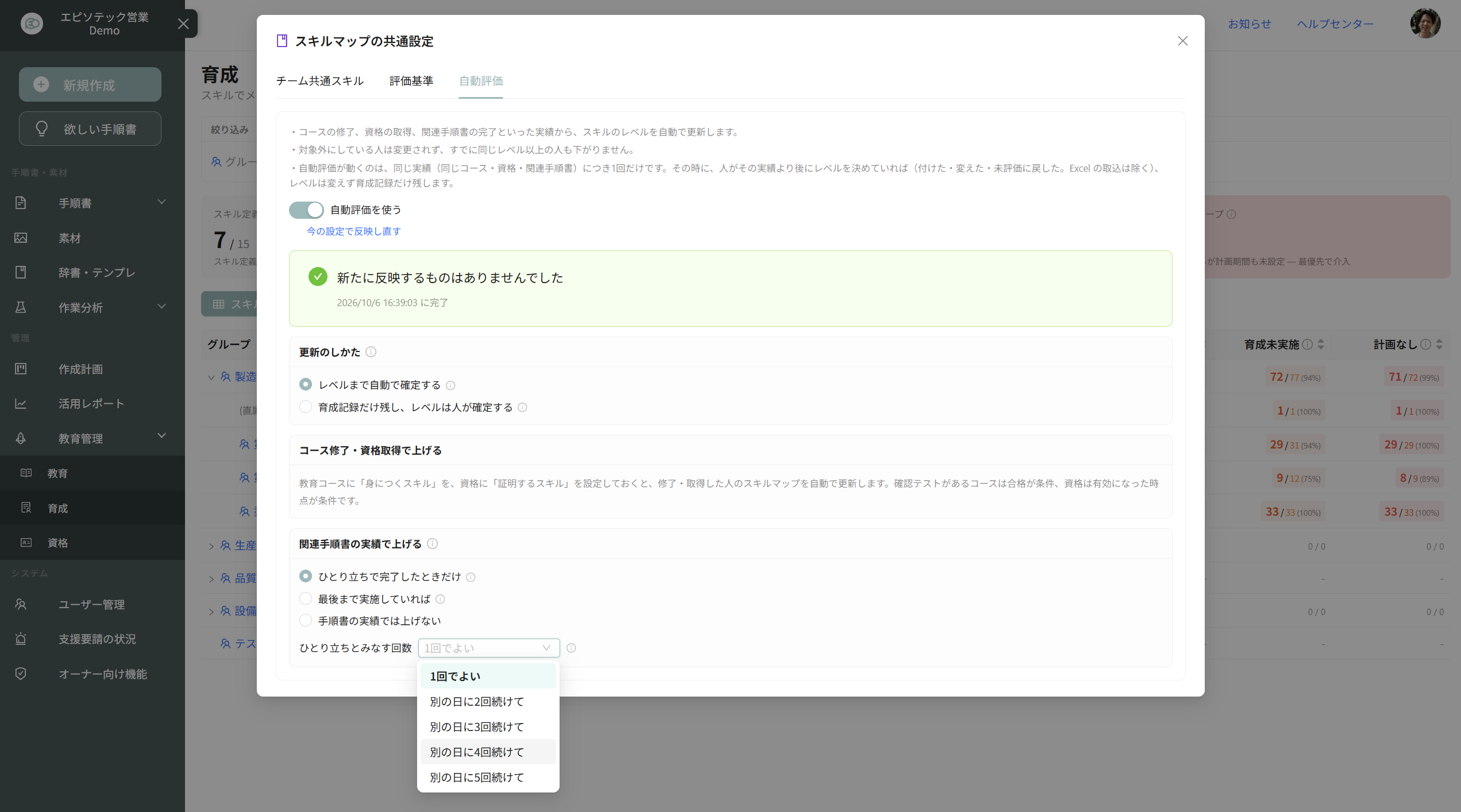The height and width of the screenshot is (812, 1461).
Task: Click the 今の設定で反映し直す link
Action: (x=354, y=231)
